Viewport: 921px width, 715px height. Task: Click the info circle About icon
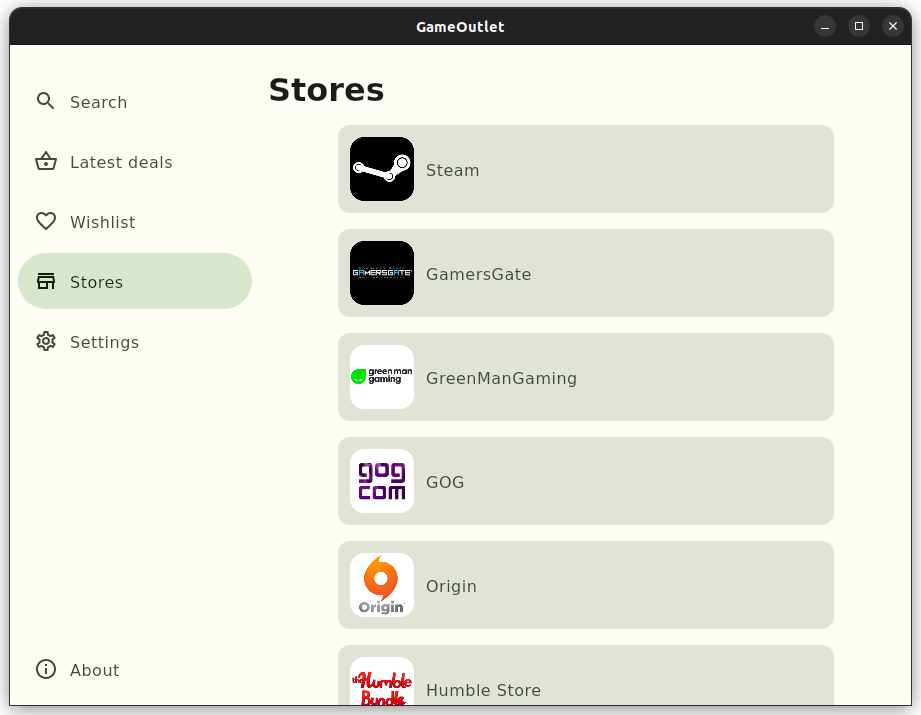46,669
